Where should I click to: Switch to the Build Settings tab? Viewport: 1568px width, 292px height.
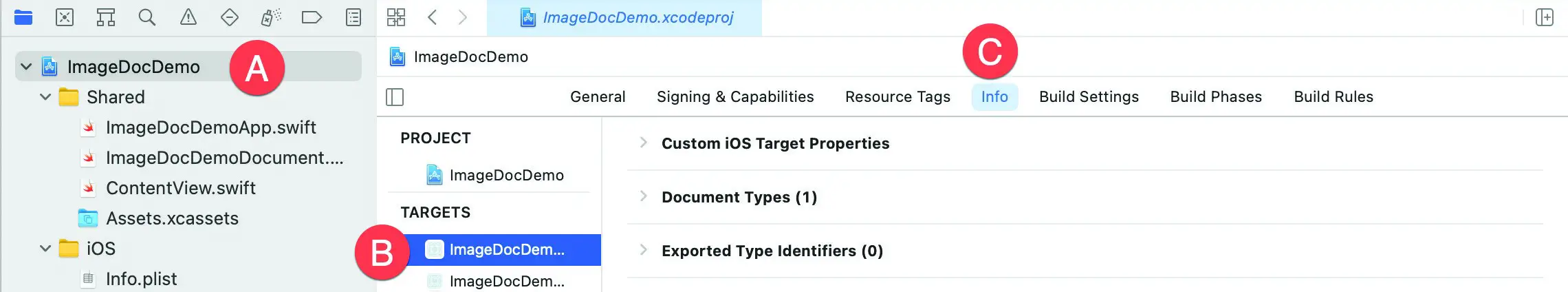[x=1089, y=97]
